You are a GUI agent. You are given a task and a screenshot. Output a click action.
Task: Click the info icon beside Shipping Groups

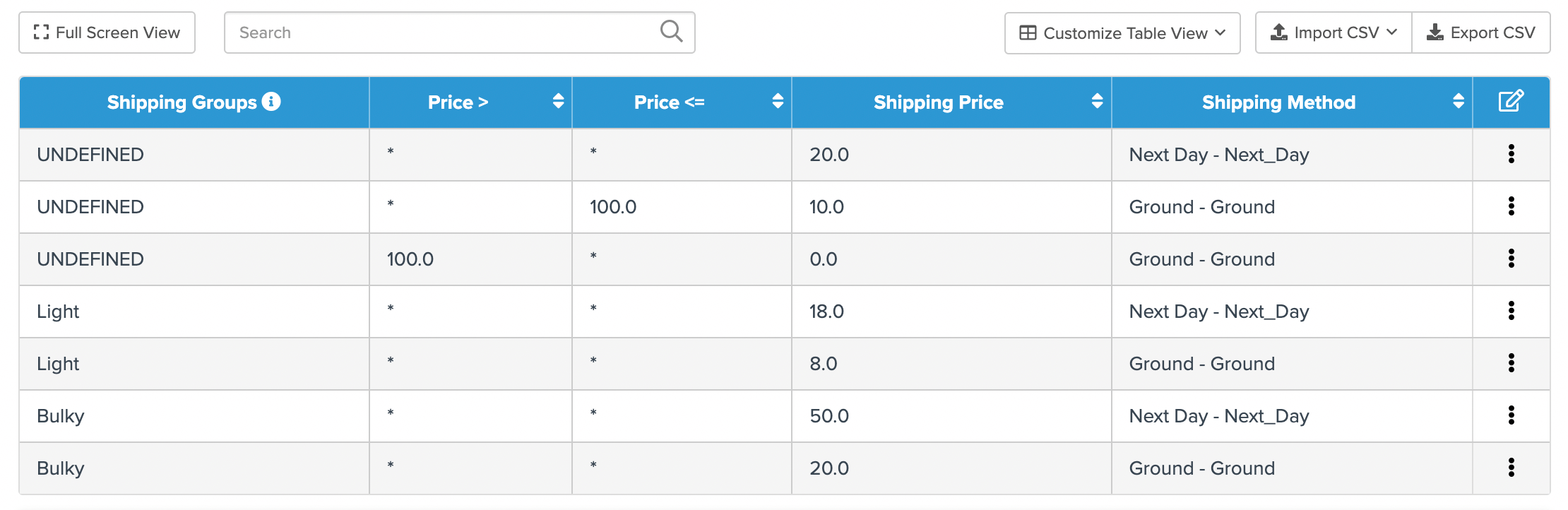pyautogui.click(x=271, y=102)
